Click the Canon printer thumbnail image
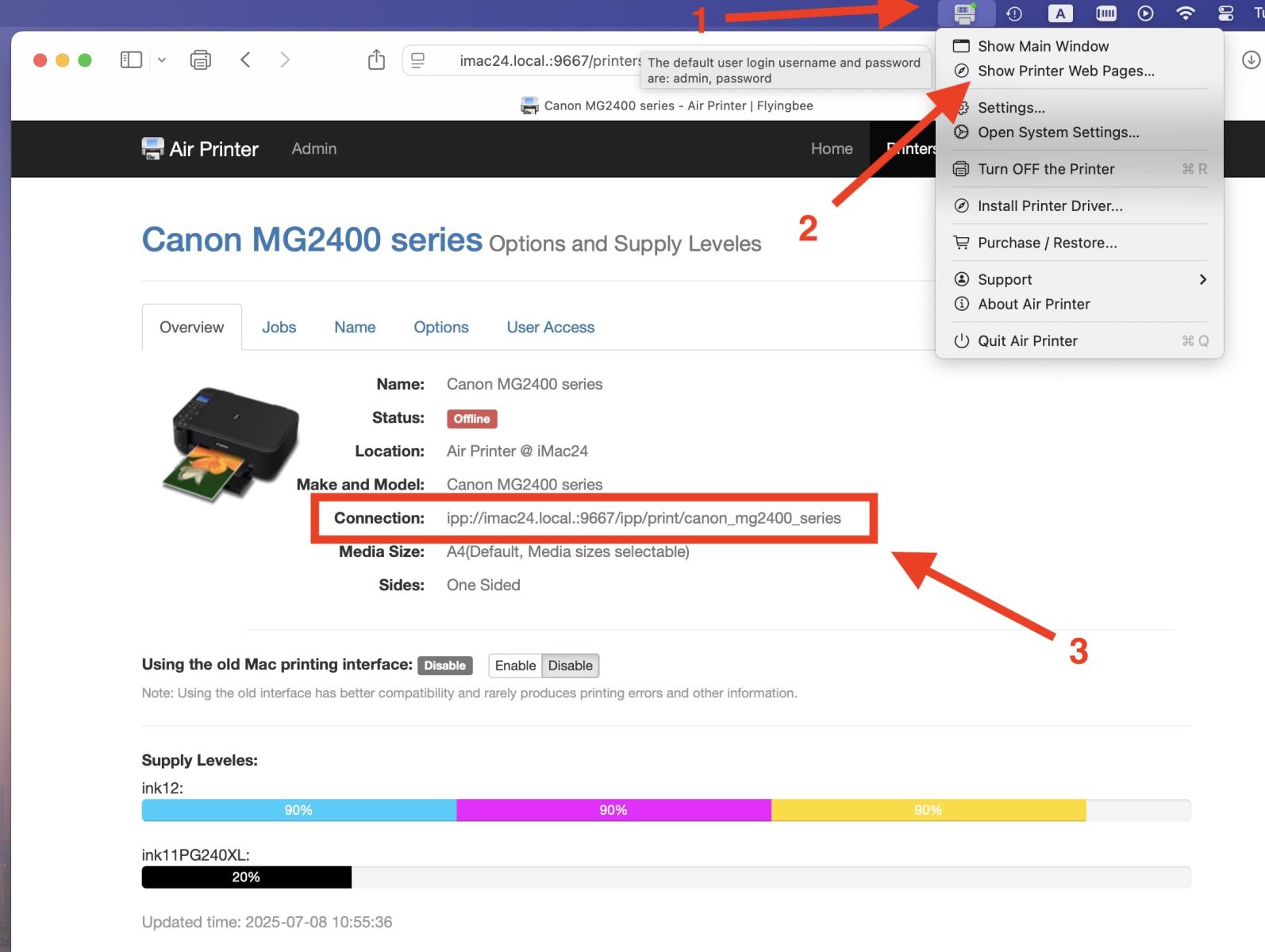This screenshot has height=952, width=1265. (x=231, y=444)
